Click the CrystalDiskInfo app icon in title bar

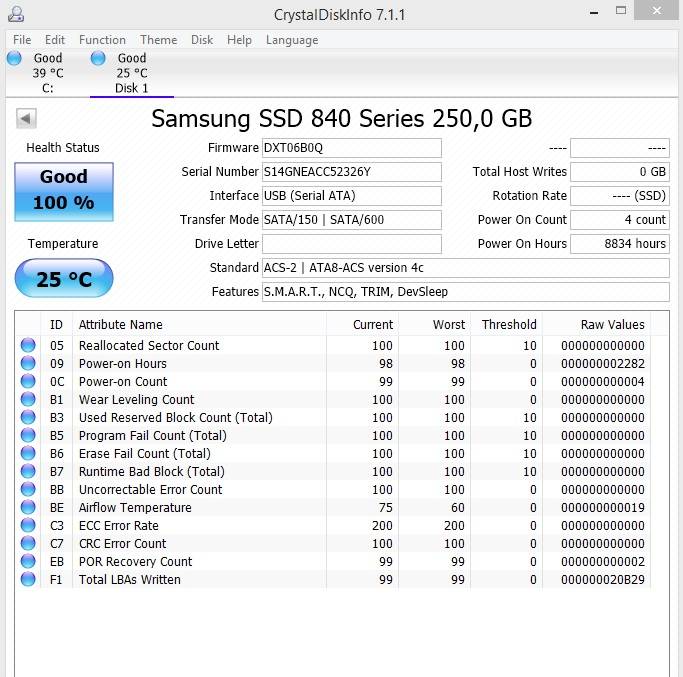tap(15, 14)
